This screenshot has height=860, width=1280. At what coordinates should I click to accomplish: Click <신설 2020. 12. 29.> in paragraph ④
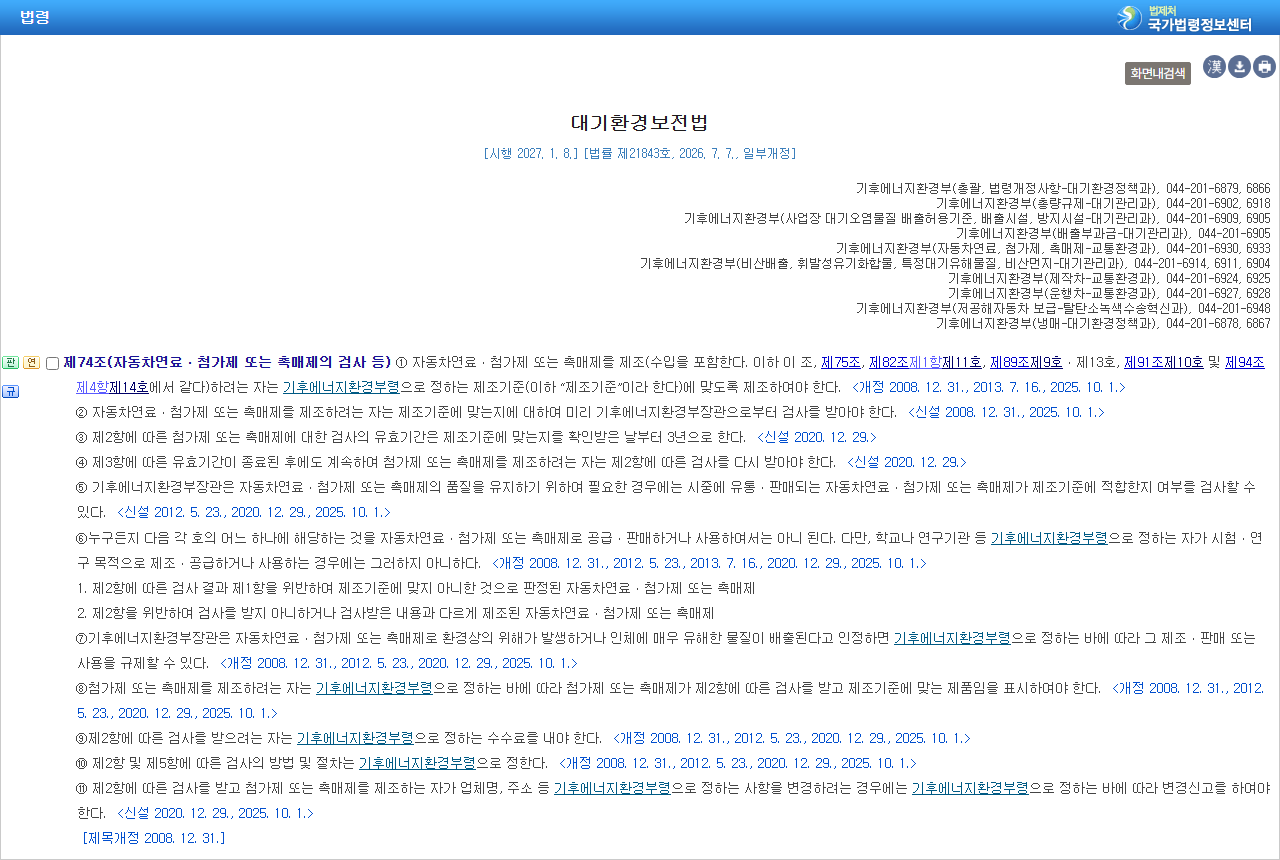(907, 462)
